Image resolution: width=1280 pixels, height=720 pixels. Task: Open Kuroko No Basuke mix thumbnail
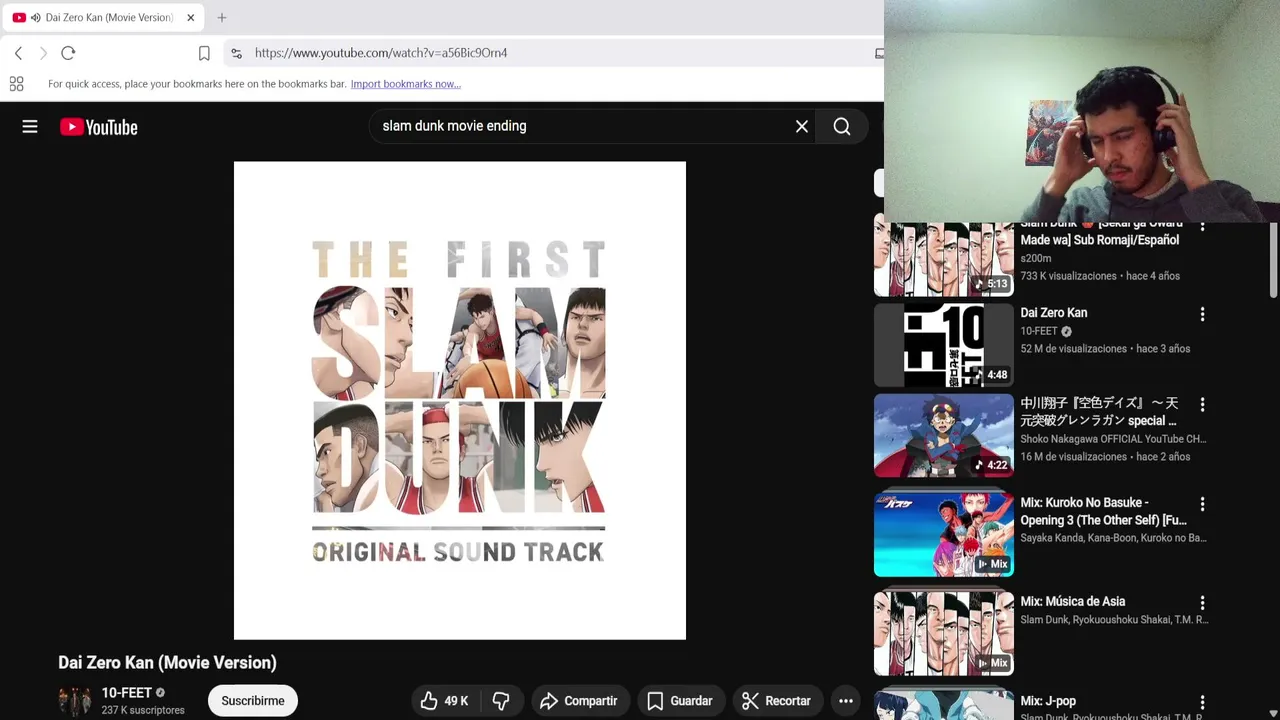tap(944, 534)
